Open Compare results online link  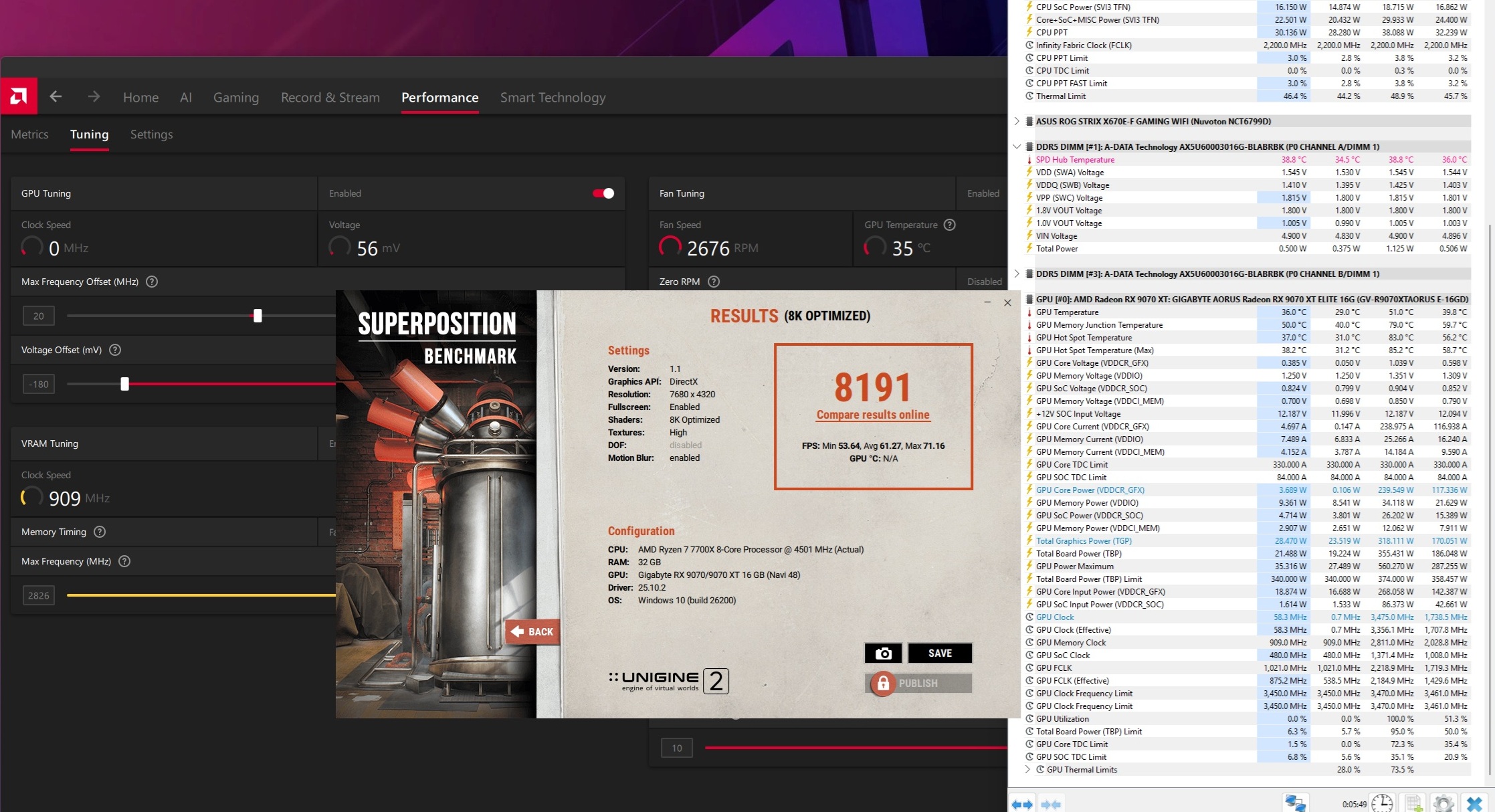[873, 415]
